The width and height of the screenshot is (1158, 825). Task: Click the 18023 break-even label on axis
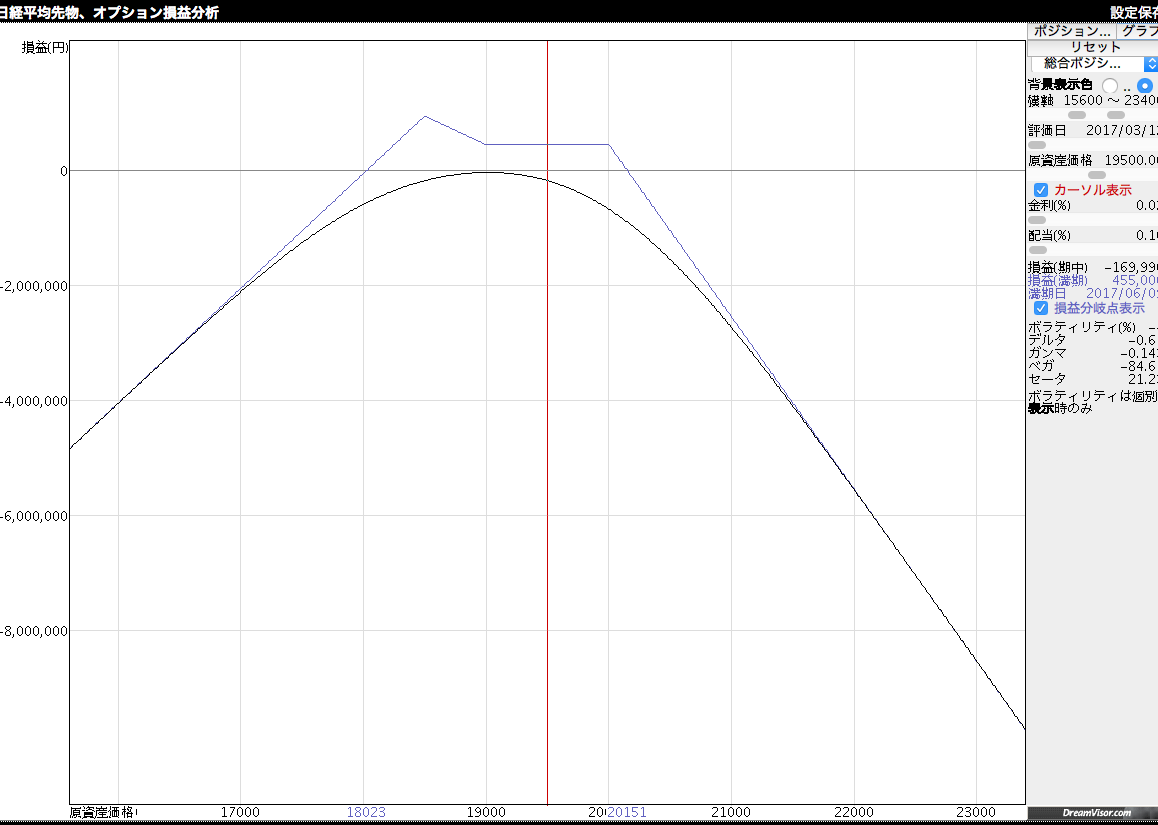tap(366, 812)
